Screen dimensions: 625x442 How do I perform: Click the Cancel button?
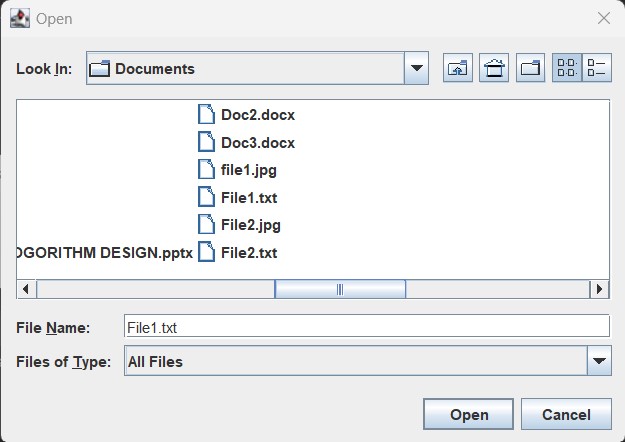click(x=566, y=414)
